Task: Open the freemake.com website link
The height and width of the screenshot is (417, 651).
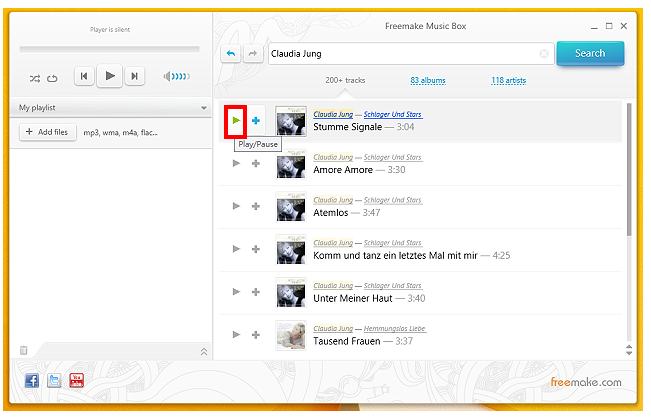Action: (x=586, y=382)
